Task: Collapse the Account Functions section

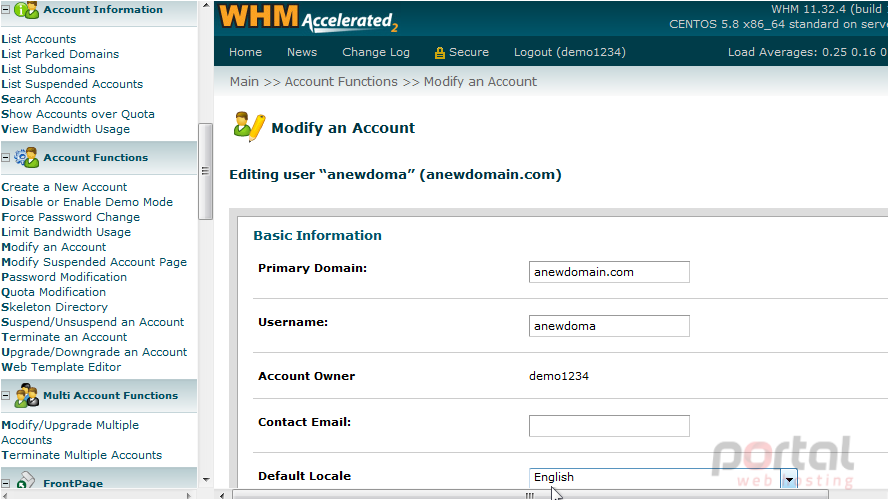Action: tap(6, 158)
